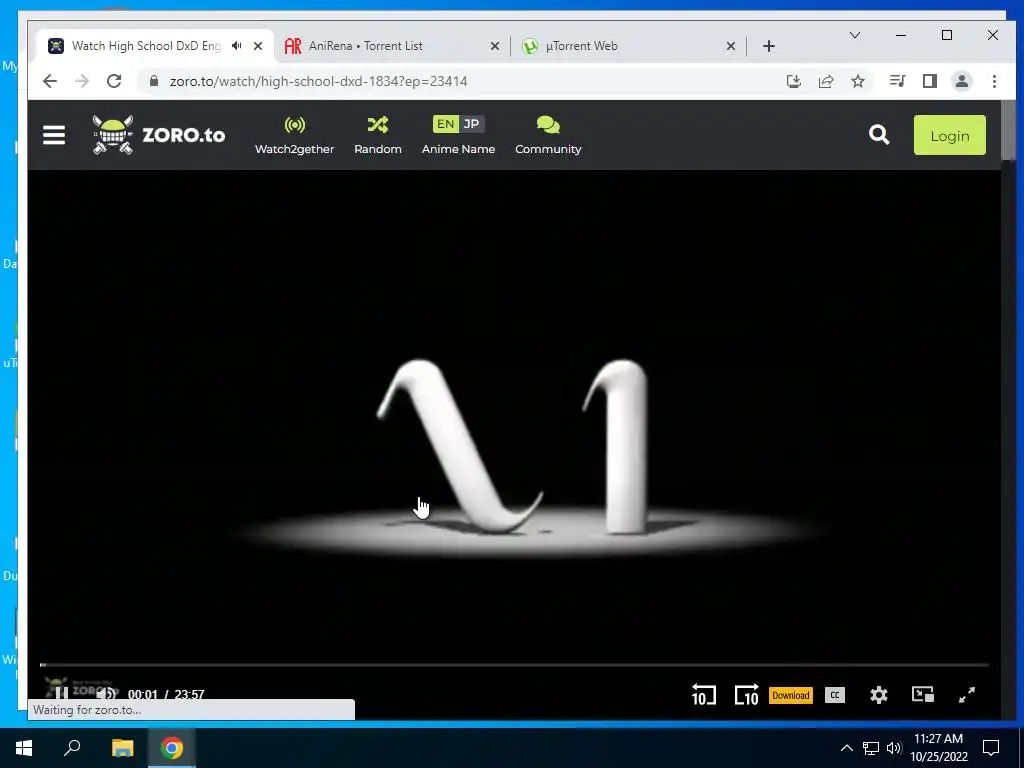Mute the video player volume
Viewport: 1024px width, 768px height.
106,694
